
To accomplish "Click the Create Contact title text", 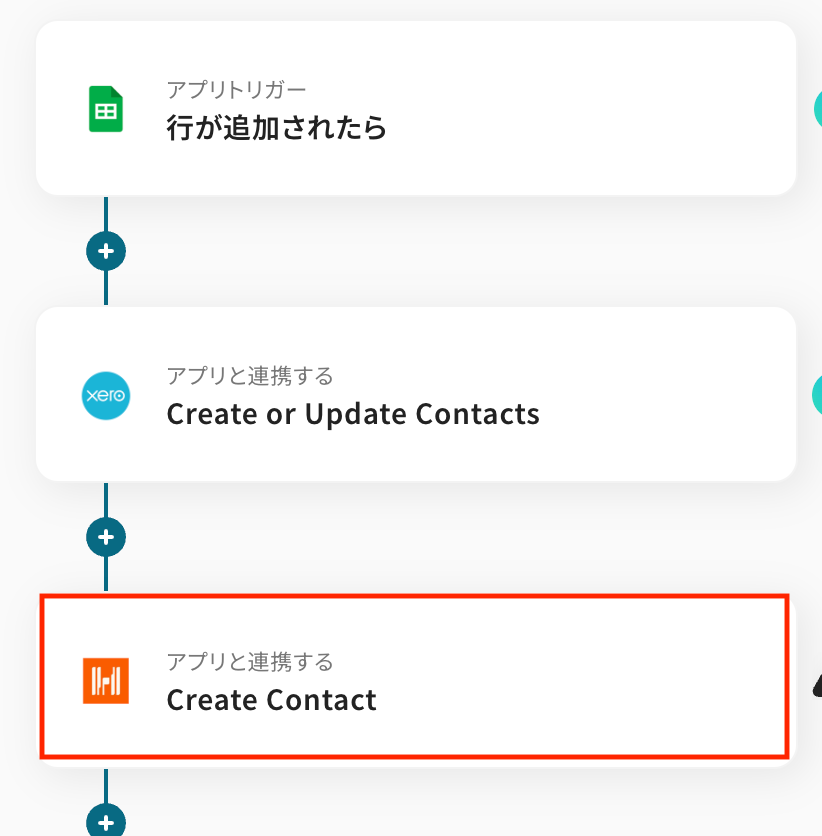I will click(x=272, y=700).
